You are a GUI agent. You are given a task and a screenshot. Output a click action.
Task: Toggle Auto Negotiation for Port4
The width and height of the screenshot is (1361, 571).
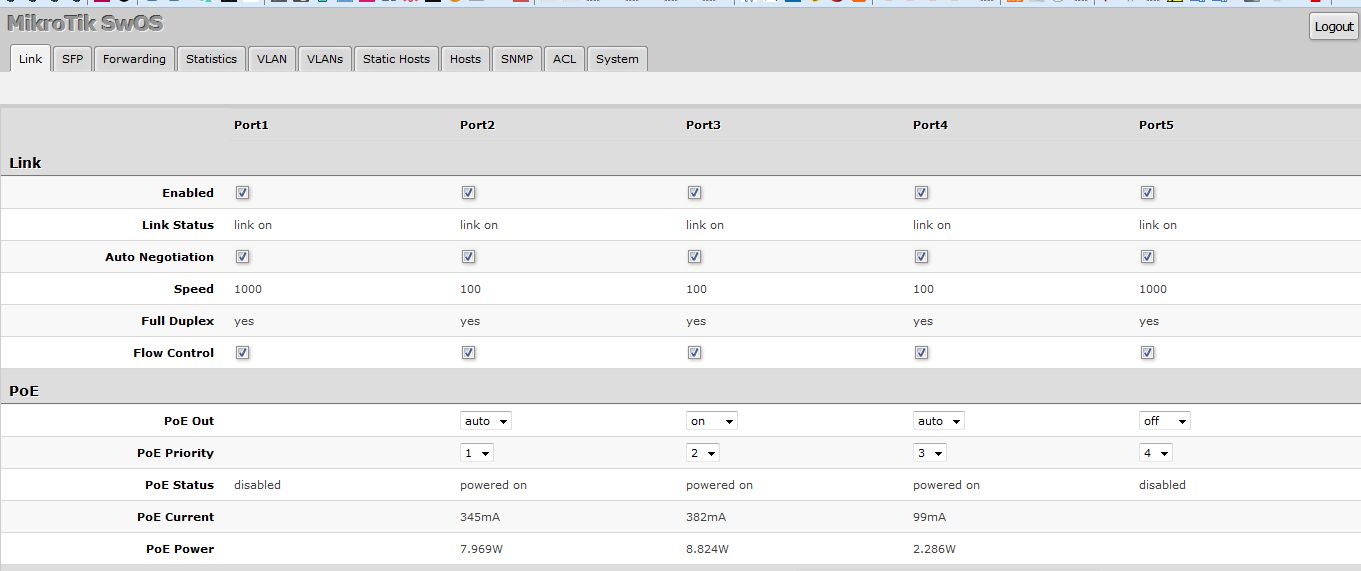pos(921,256)
